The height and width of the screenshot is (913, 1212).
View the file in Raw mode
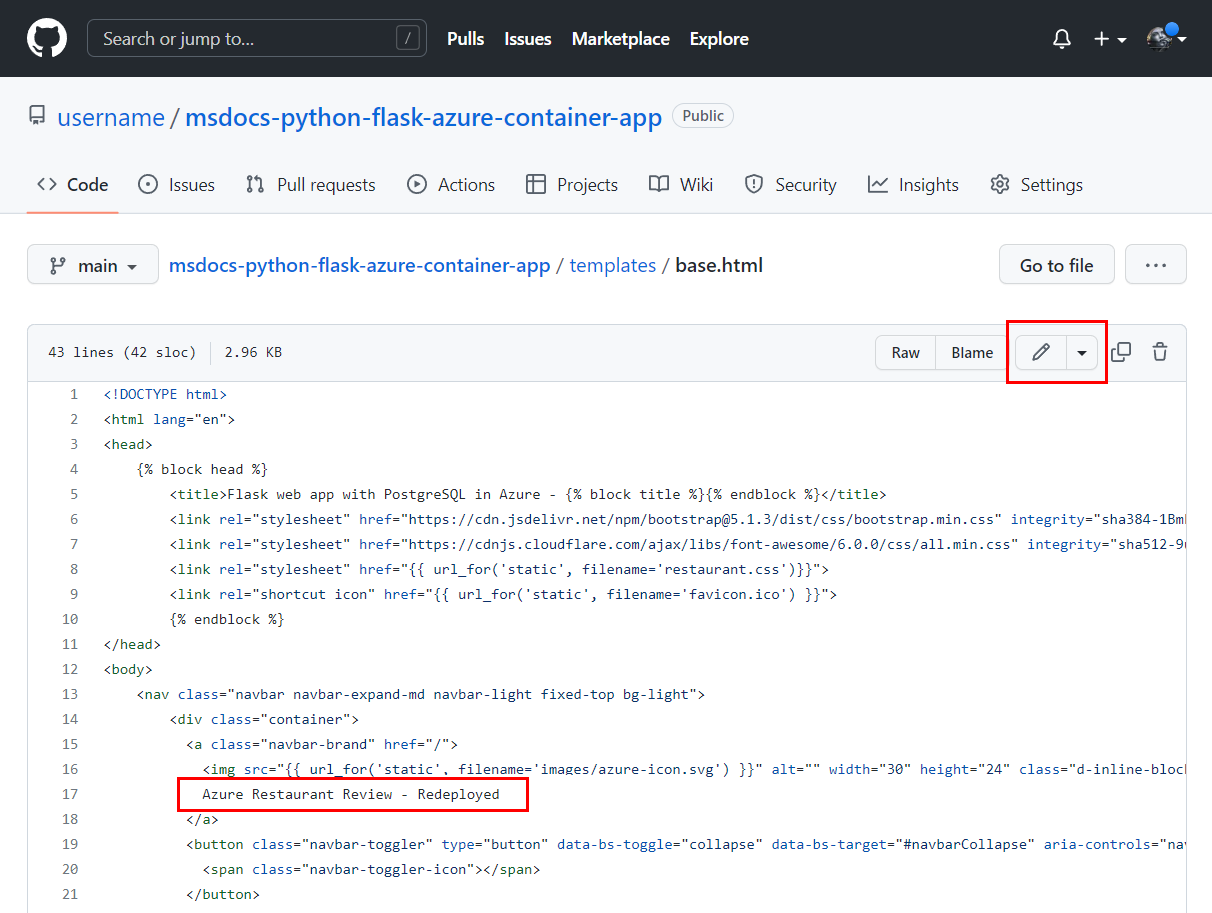coord(905,352)
